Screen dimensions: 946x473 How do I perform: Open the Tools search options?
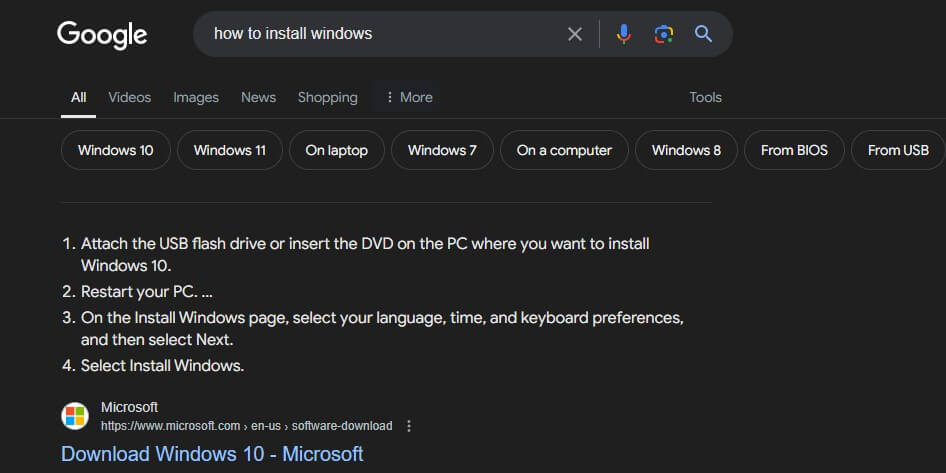(x=705, y=97)
